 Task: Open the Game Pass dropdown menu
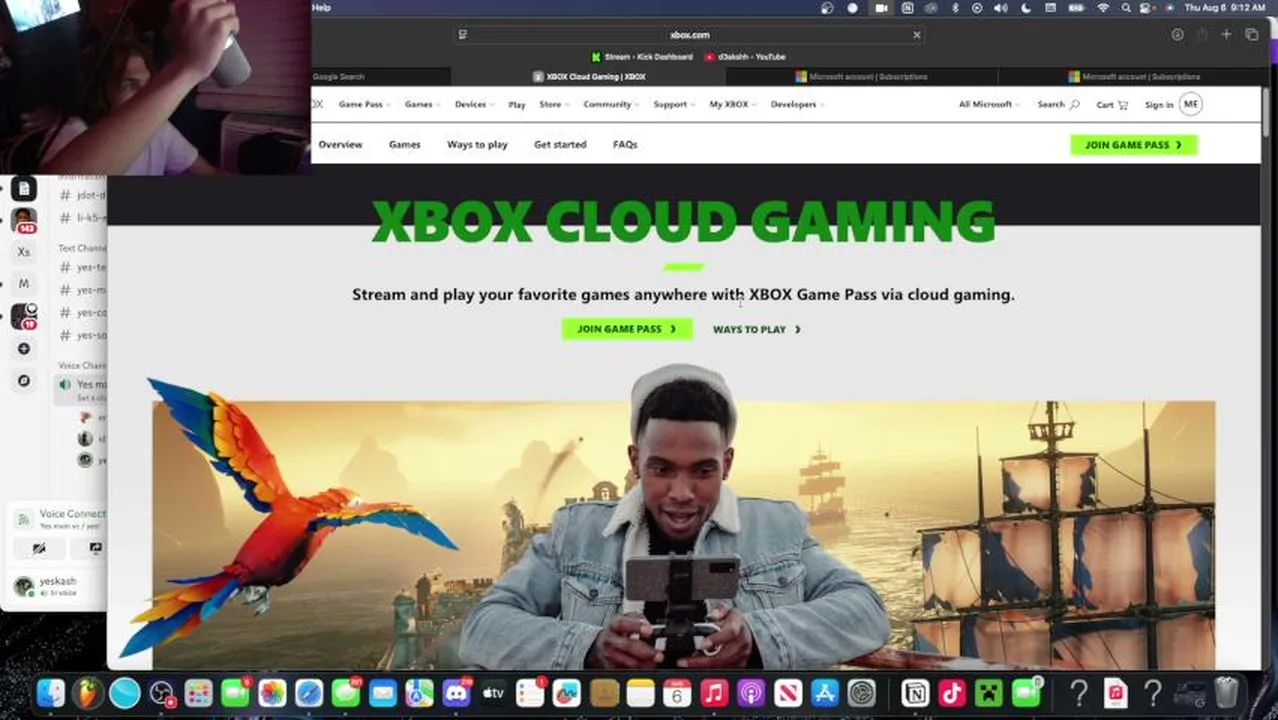click(364, 104)
